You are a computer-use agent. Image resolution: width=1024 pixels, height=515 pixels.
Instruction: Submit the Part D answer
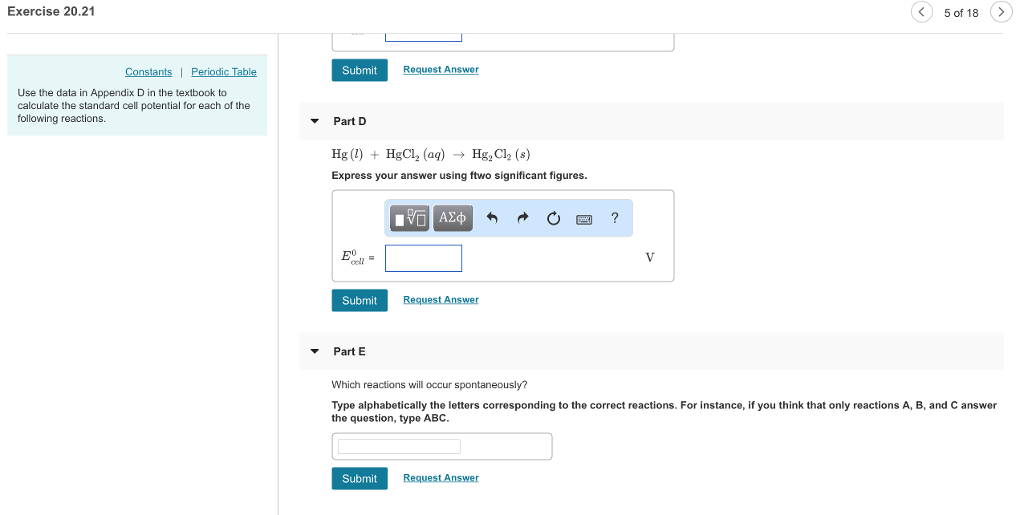point(359,300)
